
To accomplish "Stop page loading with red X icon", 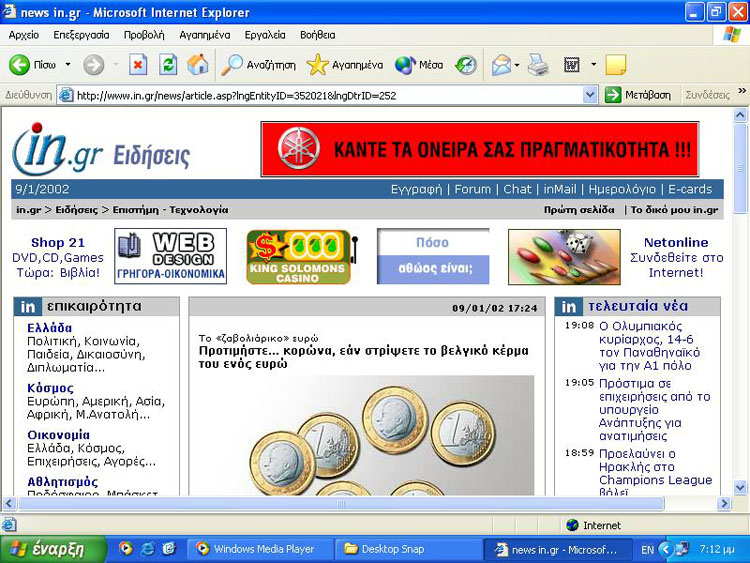I will tap(138, 65).
